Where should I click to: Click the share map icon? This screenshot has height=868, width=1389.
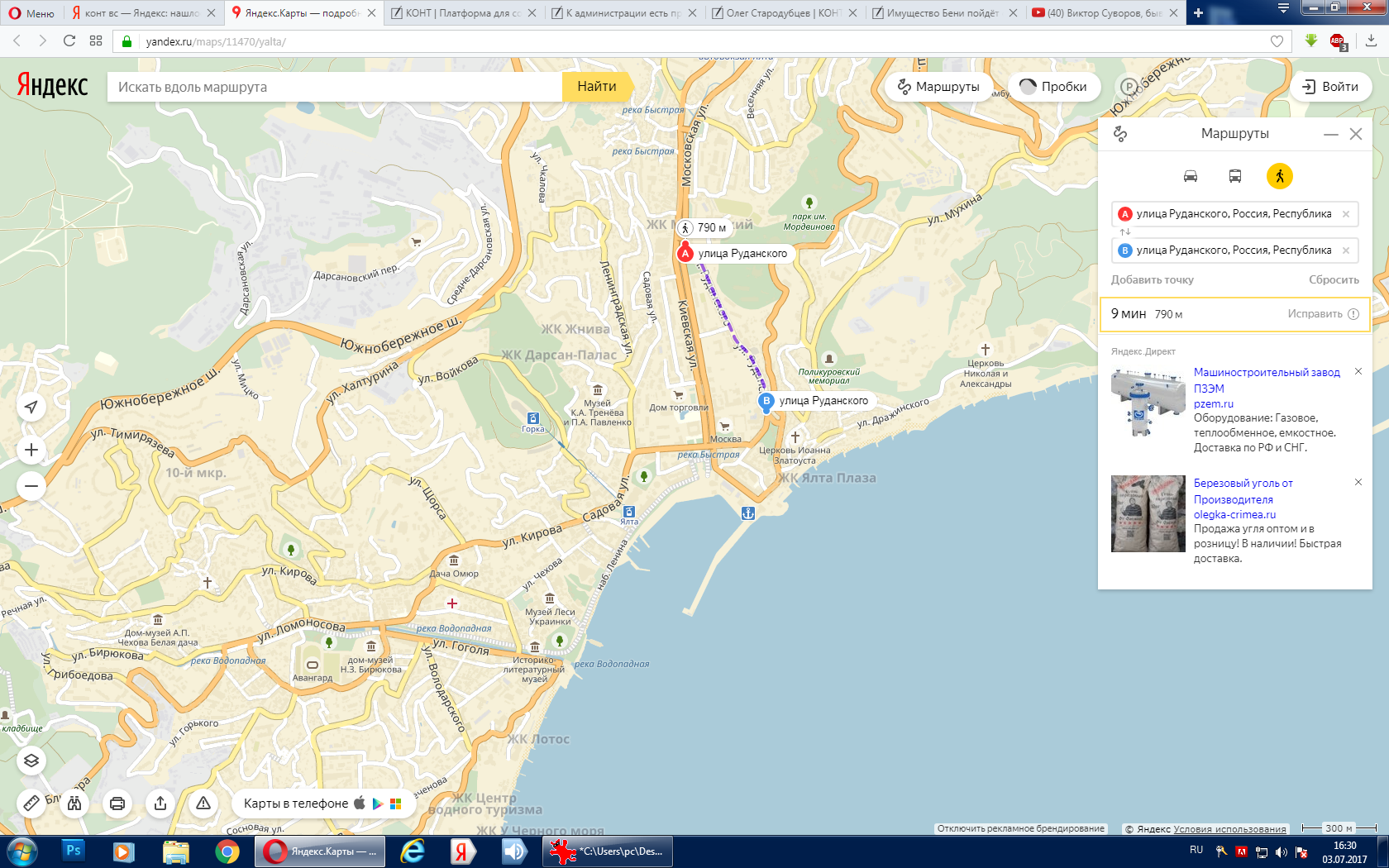(160, 803)
